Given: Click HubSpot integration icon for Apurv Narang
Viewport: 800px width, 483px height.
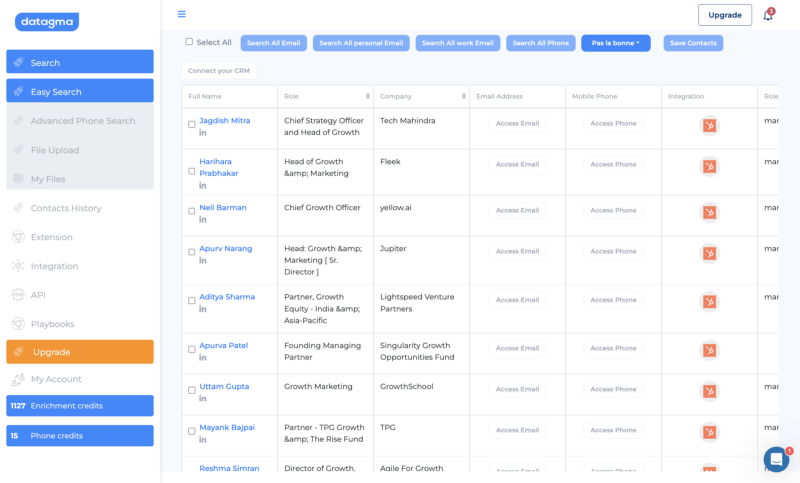Looking at the screenshot, I should click(x=709, y=253).
